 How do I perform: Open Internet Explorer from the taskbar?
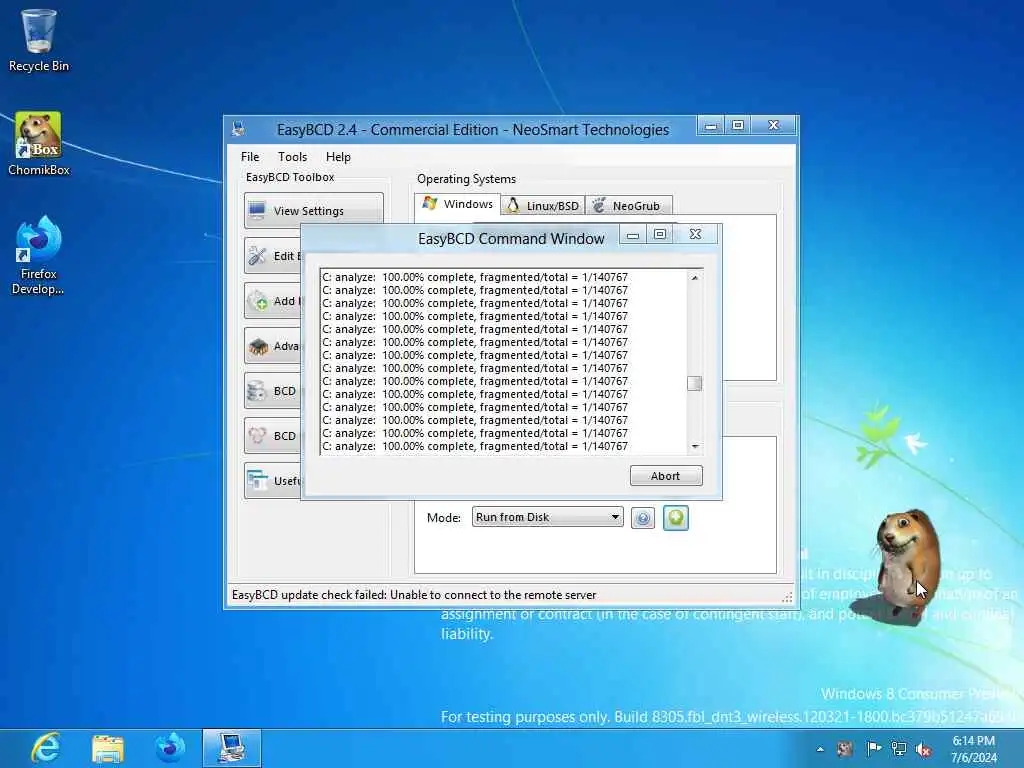coord(46,748)
